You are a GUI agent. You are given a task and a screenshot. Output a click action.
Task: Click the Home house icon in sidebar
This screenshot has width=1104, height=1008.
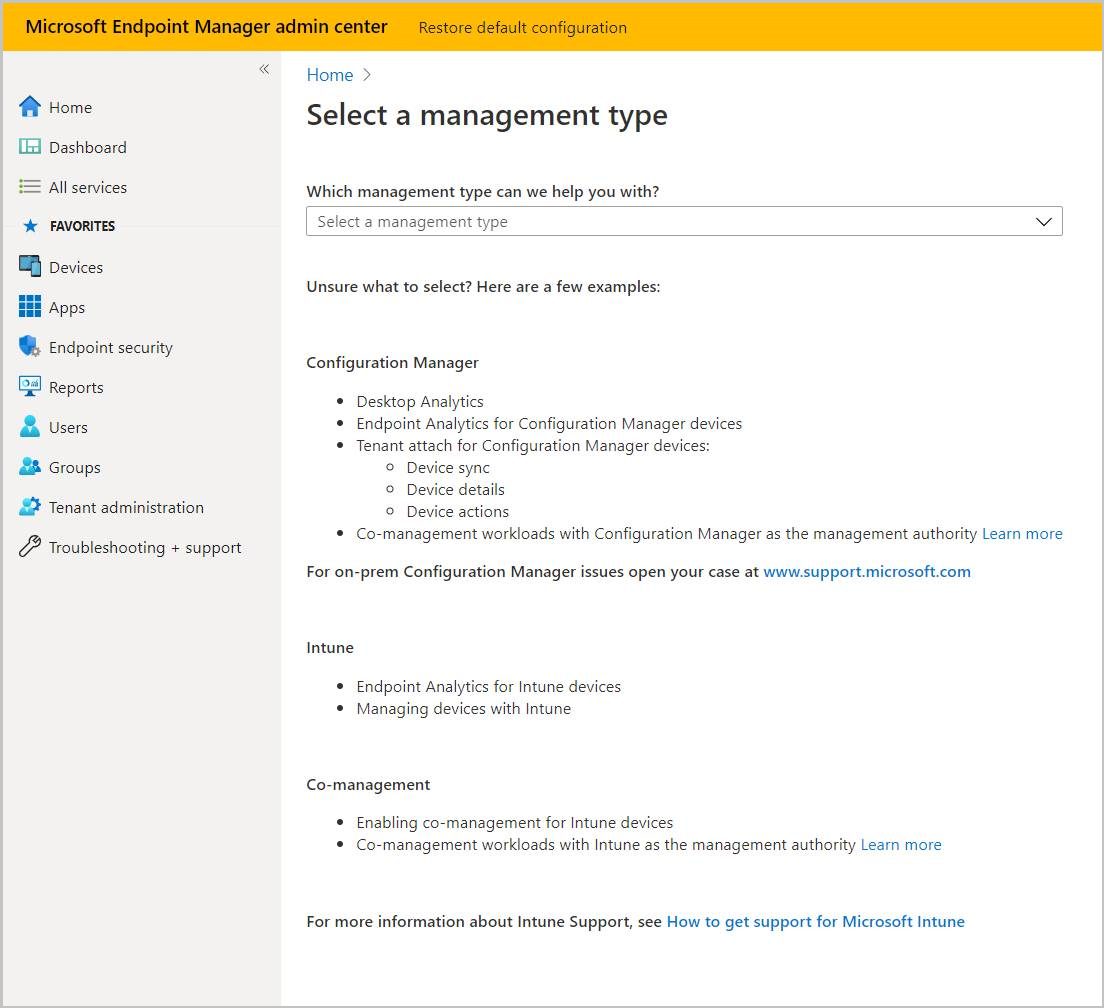pos(30,107)
